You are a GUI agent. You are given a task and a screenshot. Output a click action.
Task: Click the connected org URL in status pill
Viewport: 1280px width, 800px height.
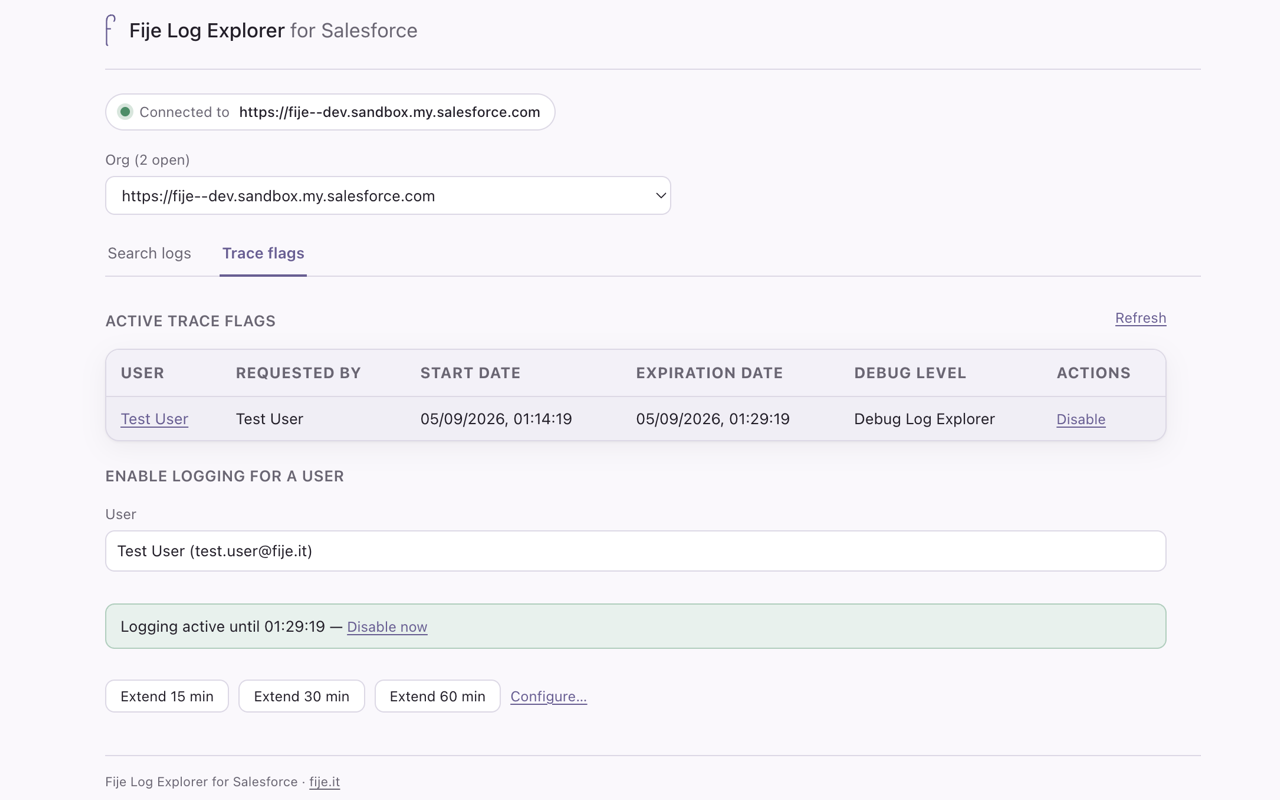389,112
